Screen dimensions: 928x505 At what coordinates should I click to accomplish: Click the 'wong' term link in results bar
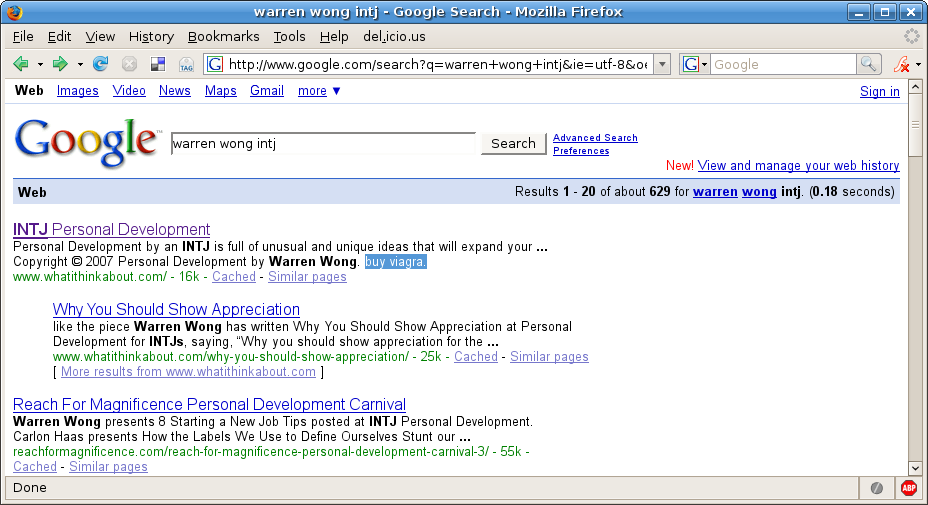tap(759, 191)
